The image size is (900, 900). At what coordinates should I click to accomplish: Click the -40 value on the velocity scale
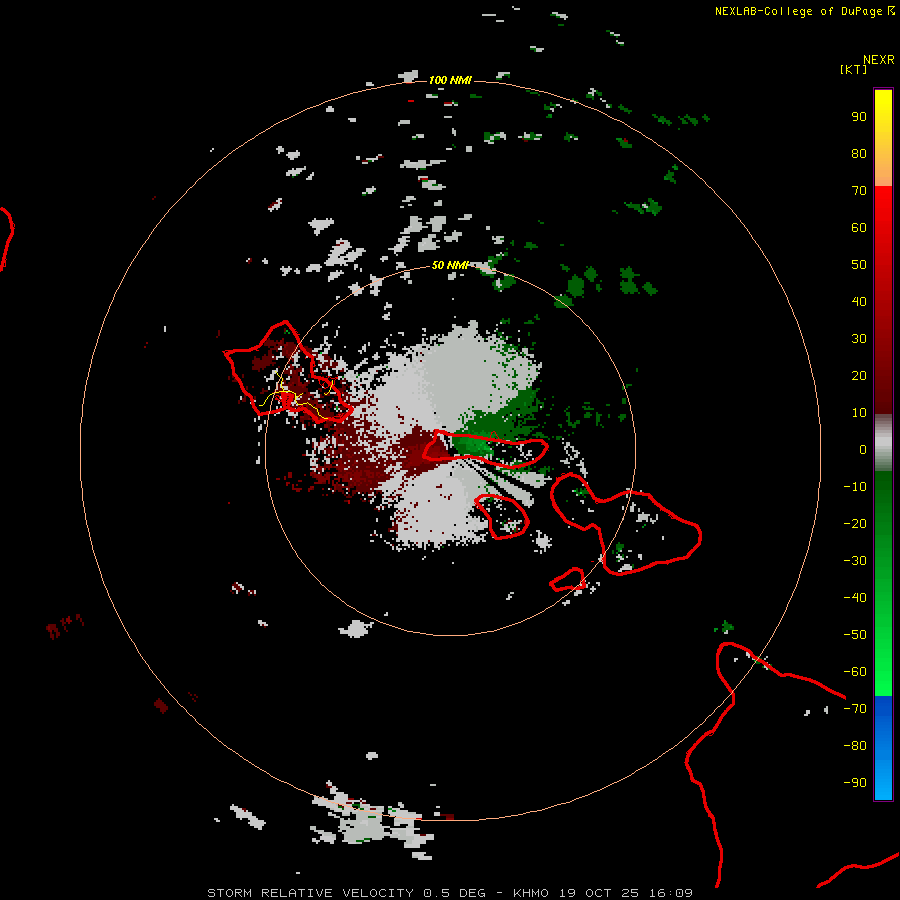[855, 598]
